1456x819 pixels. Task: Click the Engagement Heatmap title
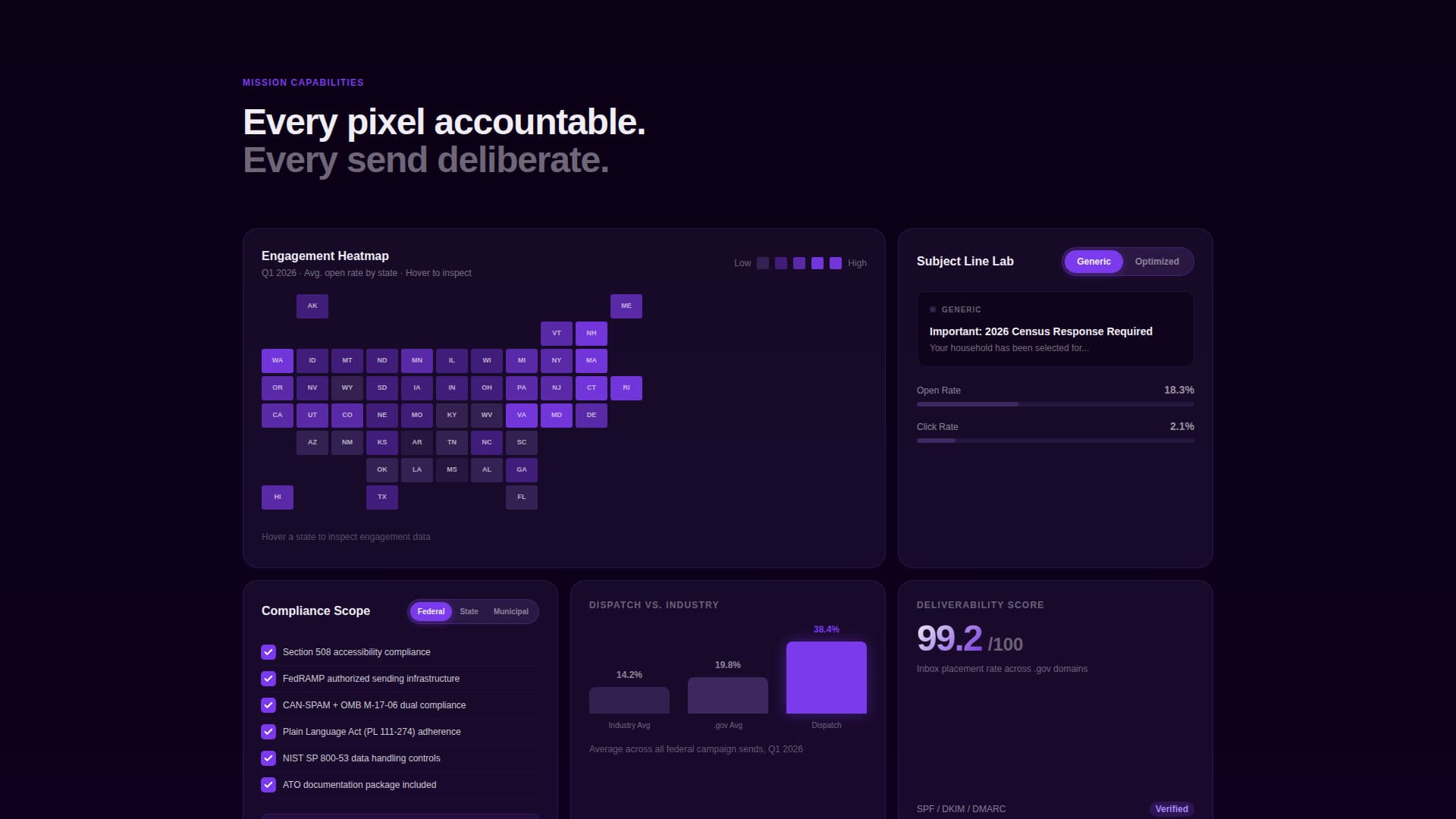pyautogui.click(x=325, y=256)
